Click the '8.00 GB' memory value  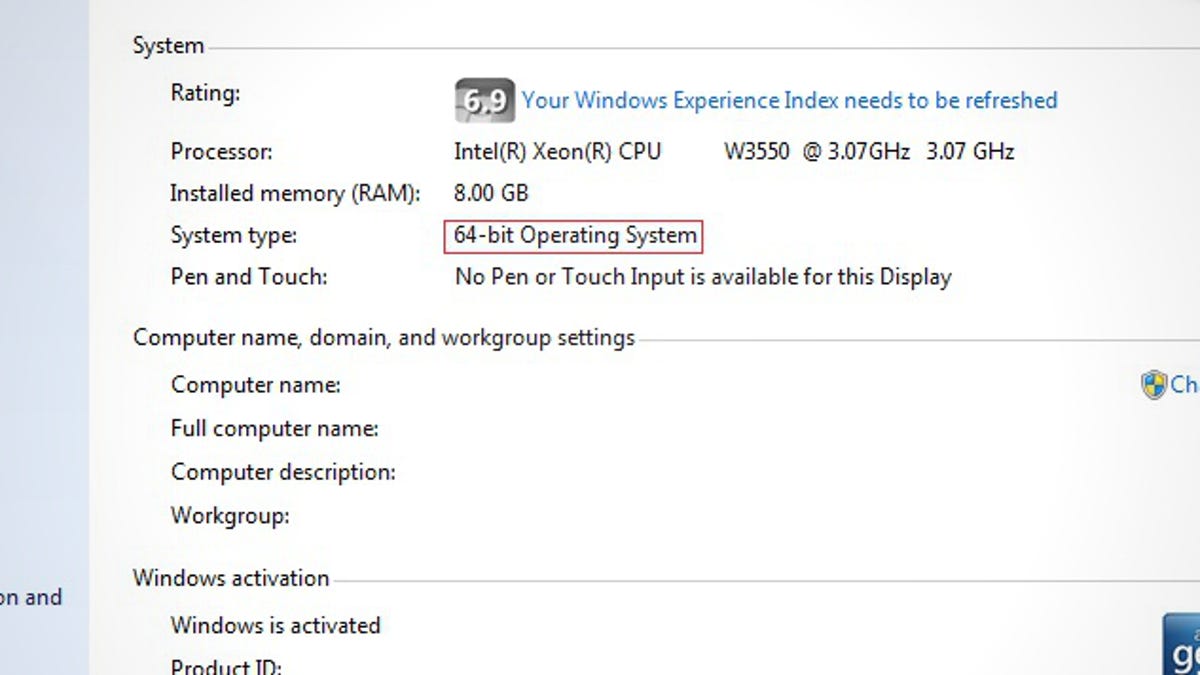[x=491, y=193]
